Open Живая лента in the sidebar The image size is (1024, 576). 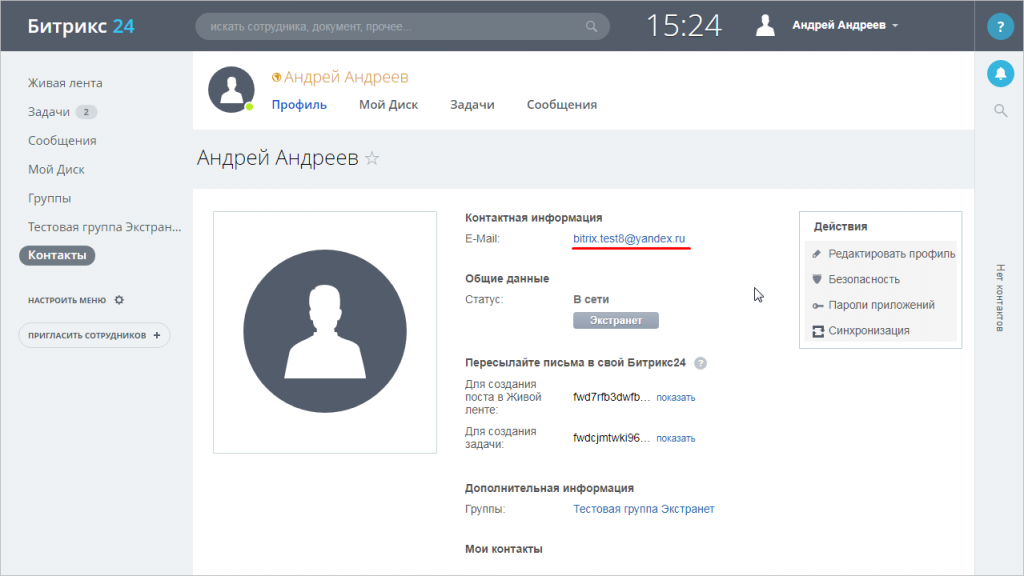click(x=65, y=83)
